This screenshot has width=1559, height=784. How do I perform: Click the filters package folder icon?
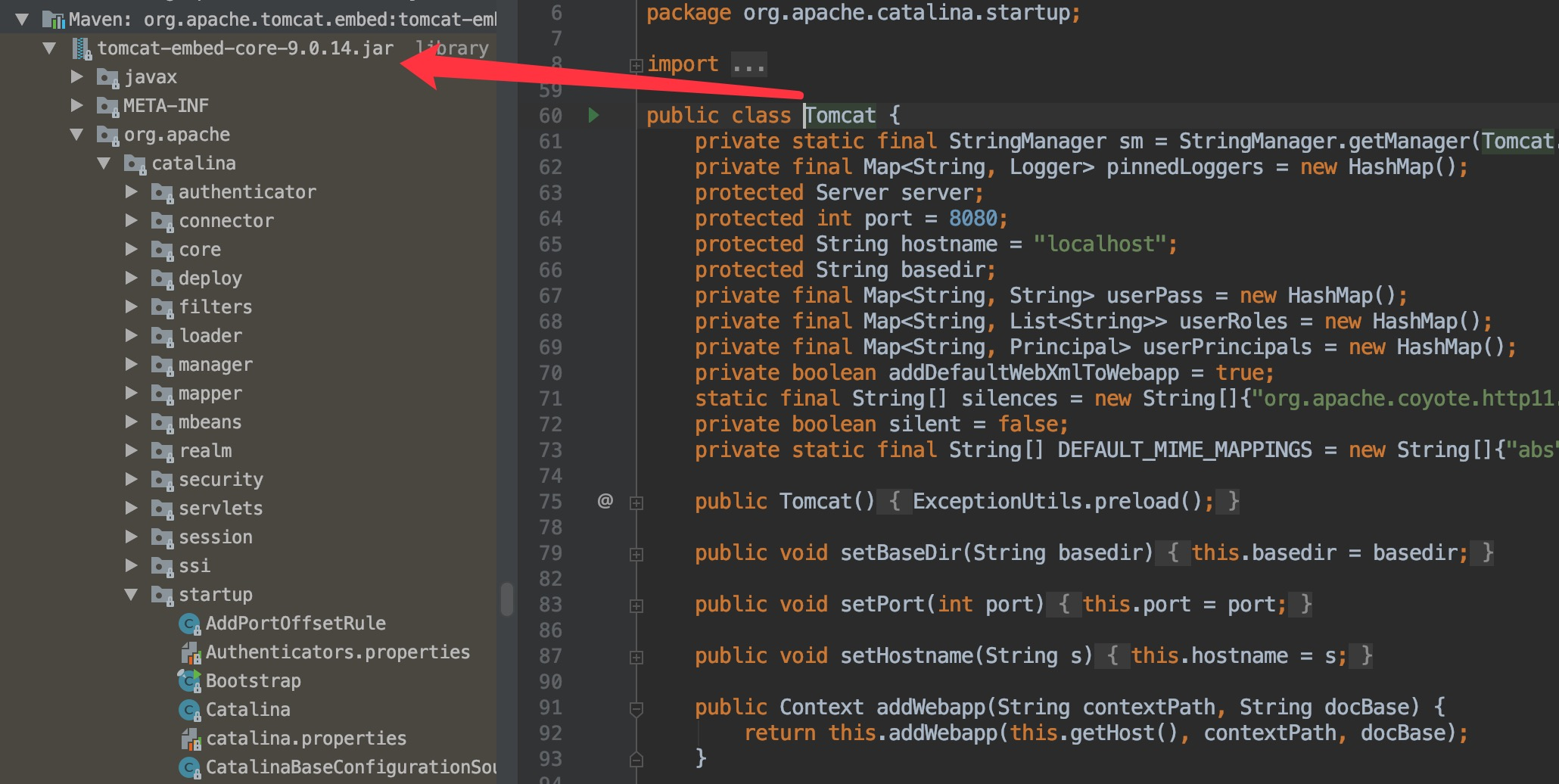click(x=163, y=307)
